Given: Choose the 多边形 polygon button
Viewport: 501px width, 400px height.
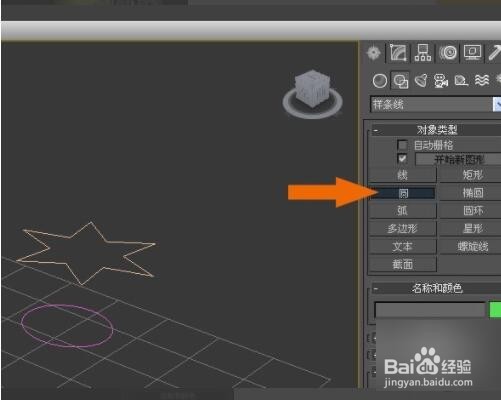Looking at the screenshot, I should [x=402, y=229].
